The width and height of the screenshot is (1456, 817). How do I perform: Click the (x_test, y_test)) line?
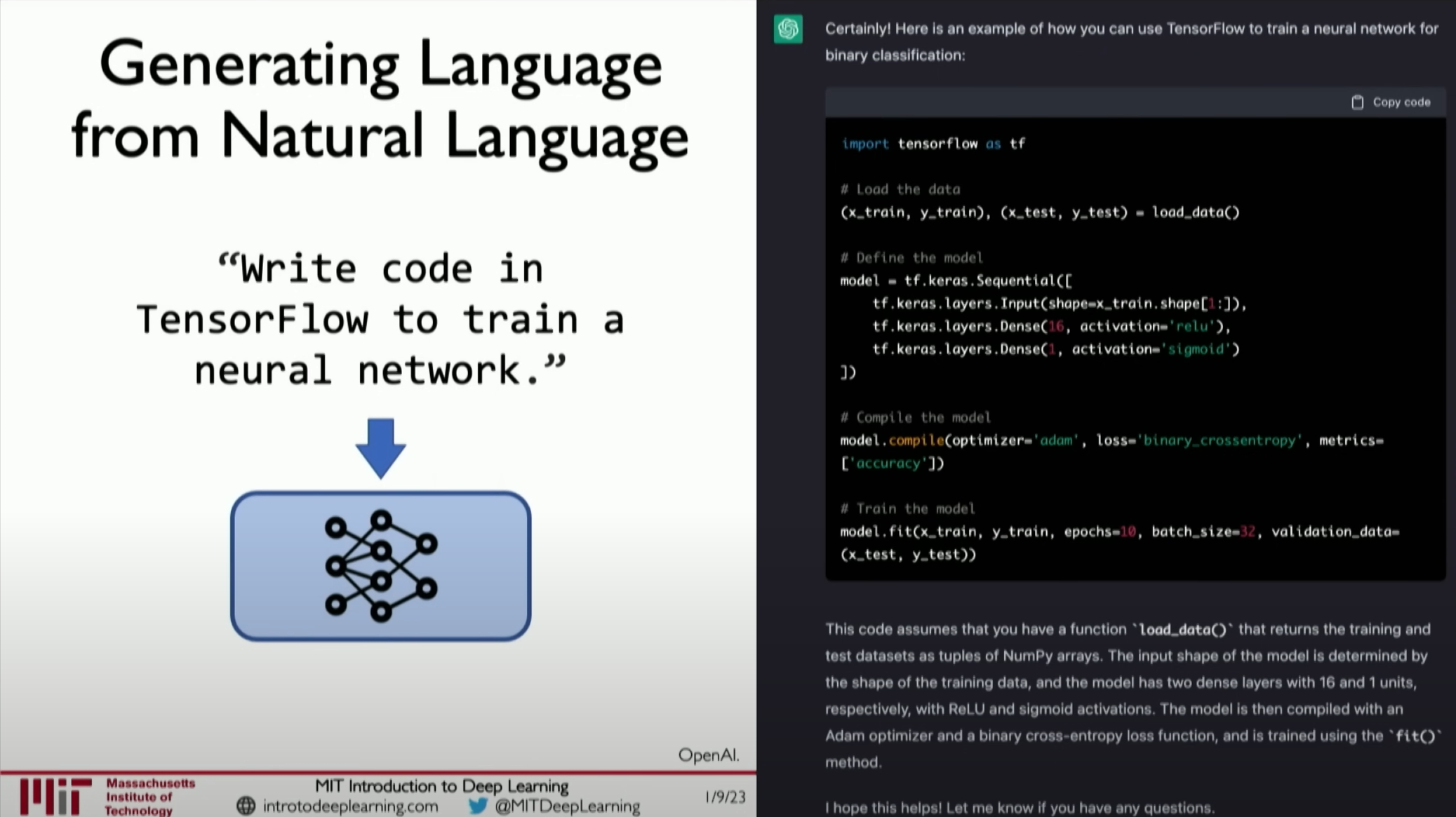(909, 555)
